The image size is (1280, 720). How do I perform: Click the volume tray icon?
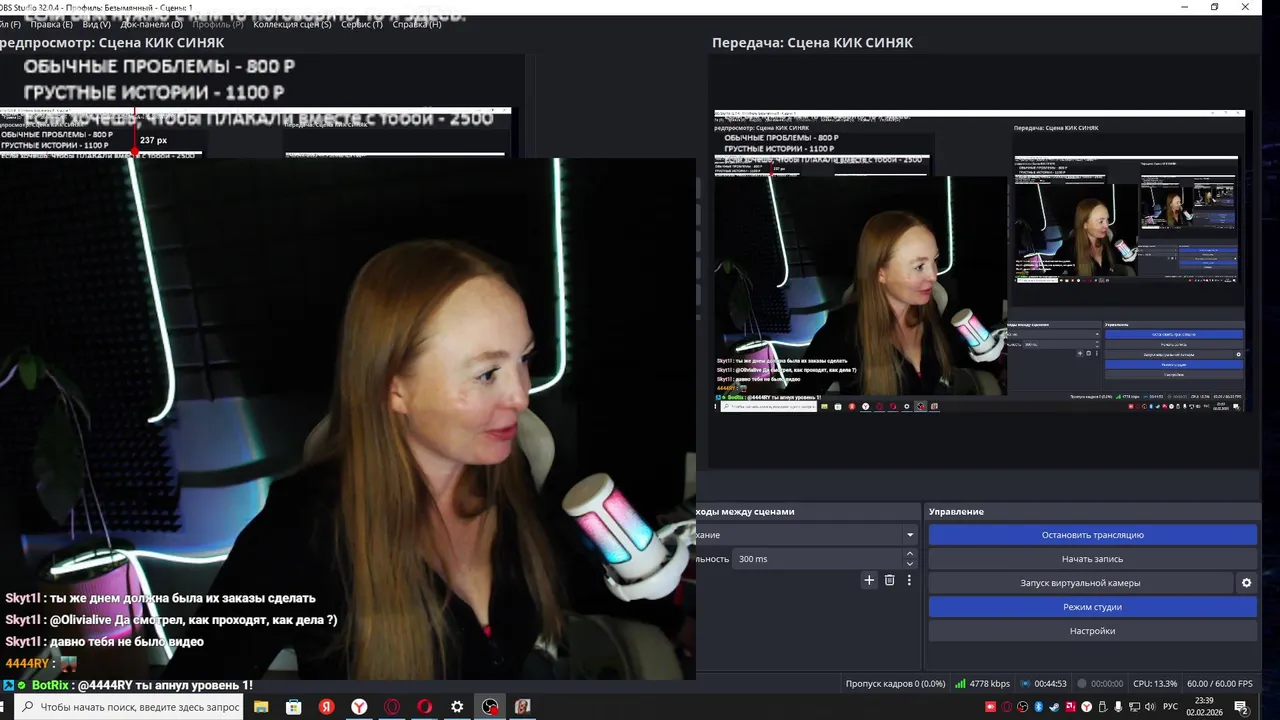(1151, 707)
